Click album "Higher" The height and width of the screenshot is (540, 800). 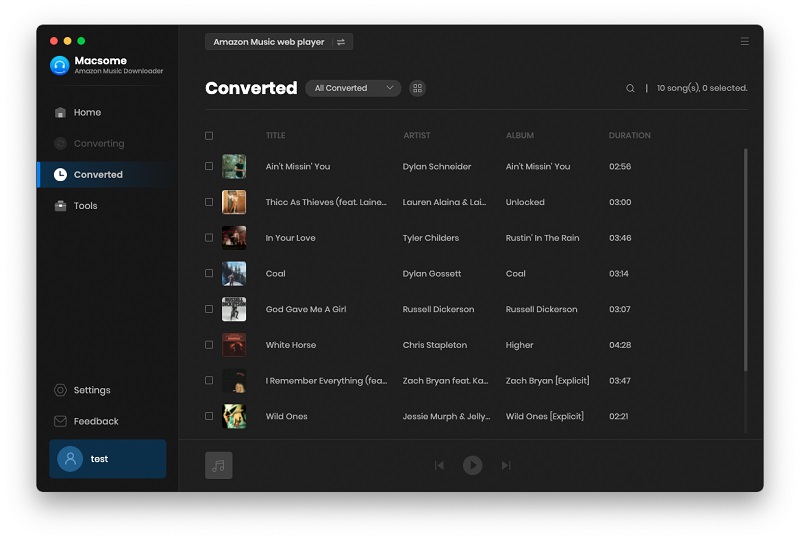click(519, 345)
